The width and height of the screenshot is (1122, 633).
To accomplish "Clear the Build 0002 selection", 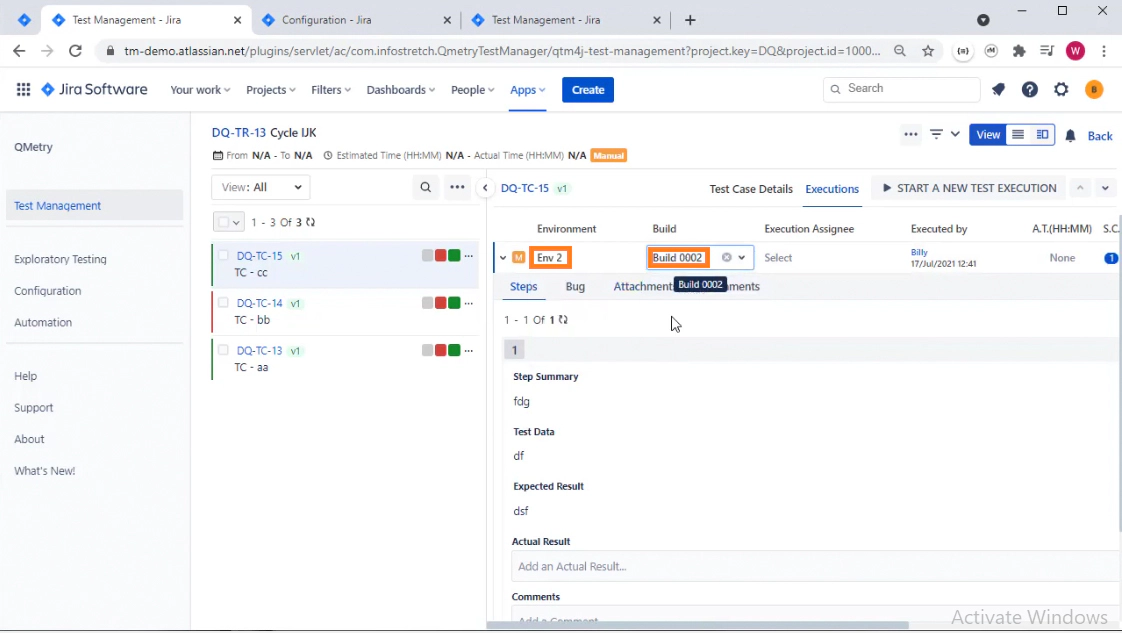I will tap(727, 258).
